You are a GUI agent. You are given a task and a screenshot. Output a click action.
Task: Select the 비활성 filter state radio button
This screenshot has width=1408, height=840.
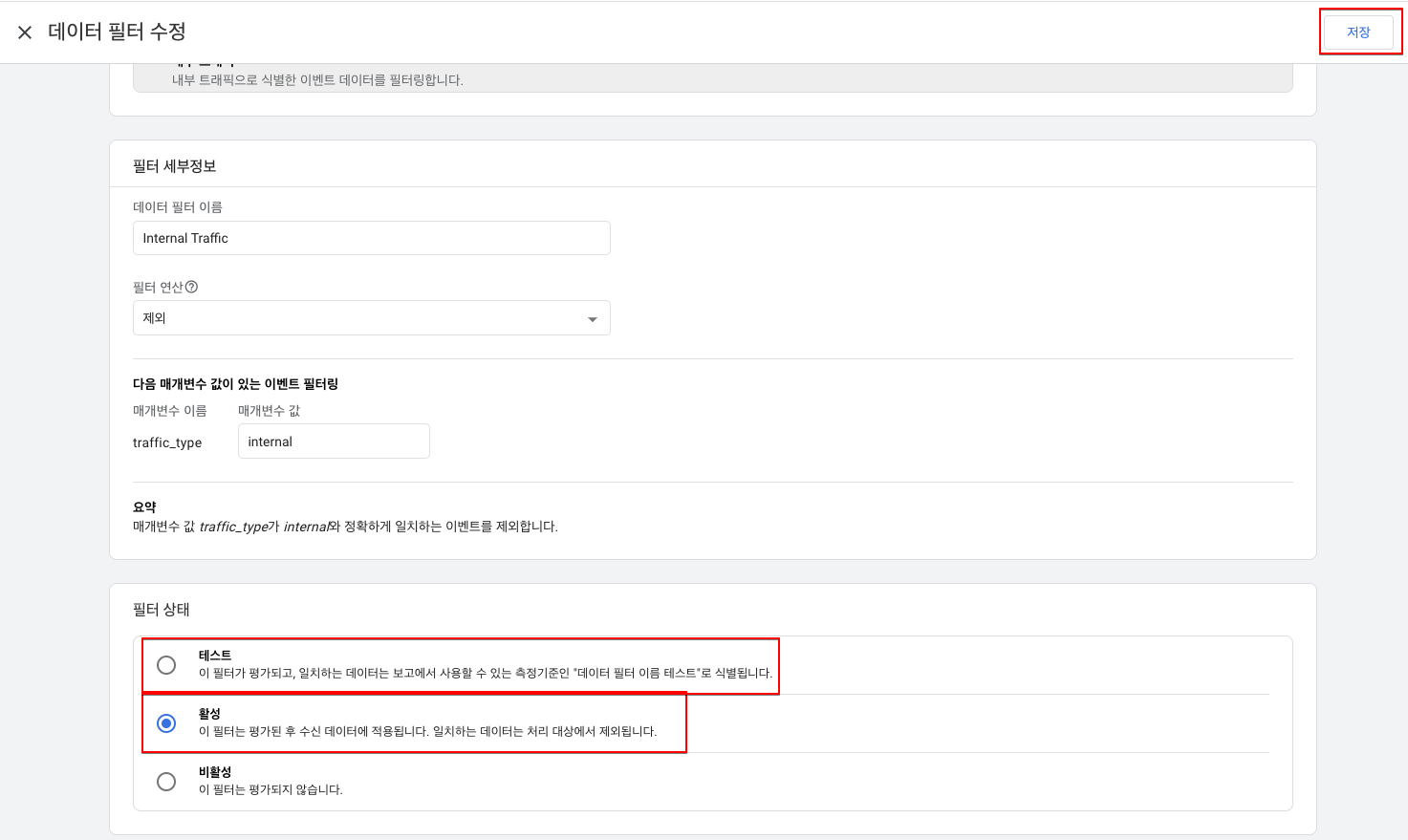(166, 782)
